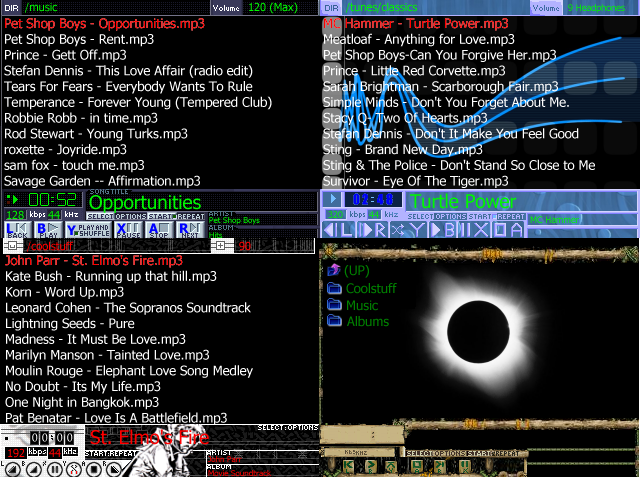Skip to next track in Opportunities player
Image resolution: width=640 pixels, height=478 pixels.
[191, 229]
